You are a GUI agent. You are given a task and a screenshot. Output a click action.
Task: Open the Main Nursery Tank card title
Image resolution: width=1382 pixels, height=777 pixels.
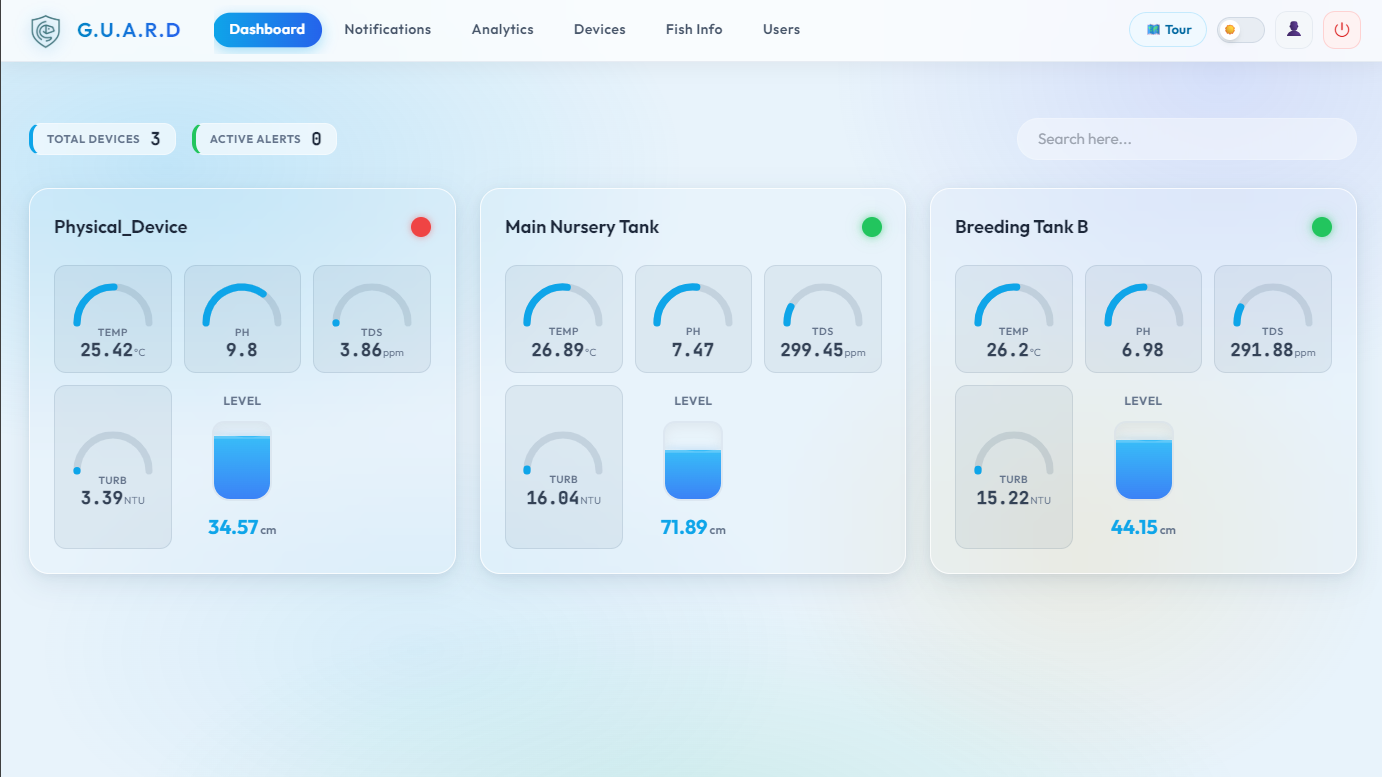tap(582, 227)
